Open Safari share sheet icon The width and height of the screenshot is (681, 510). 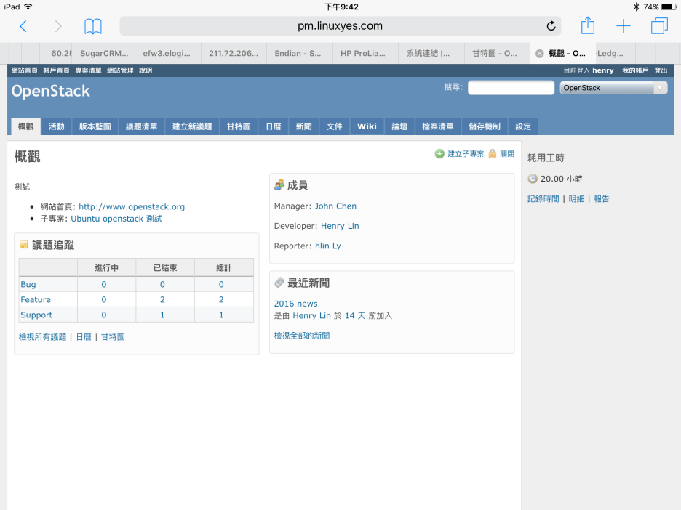tap(587, 25)
